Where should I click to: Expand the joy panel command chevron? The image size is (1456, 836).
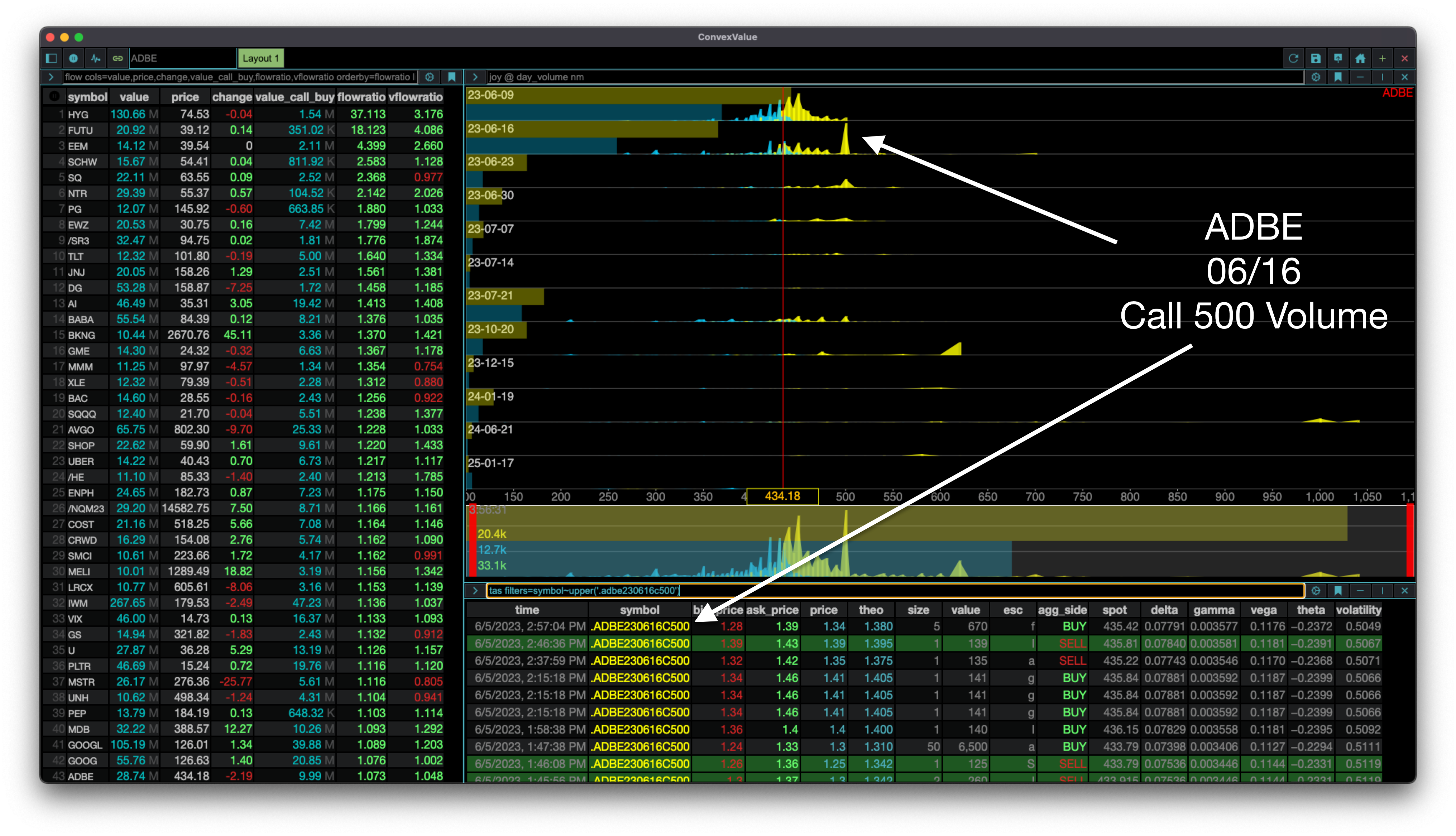tap(475, 77)
